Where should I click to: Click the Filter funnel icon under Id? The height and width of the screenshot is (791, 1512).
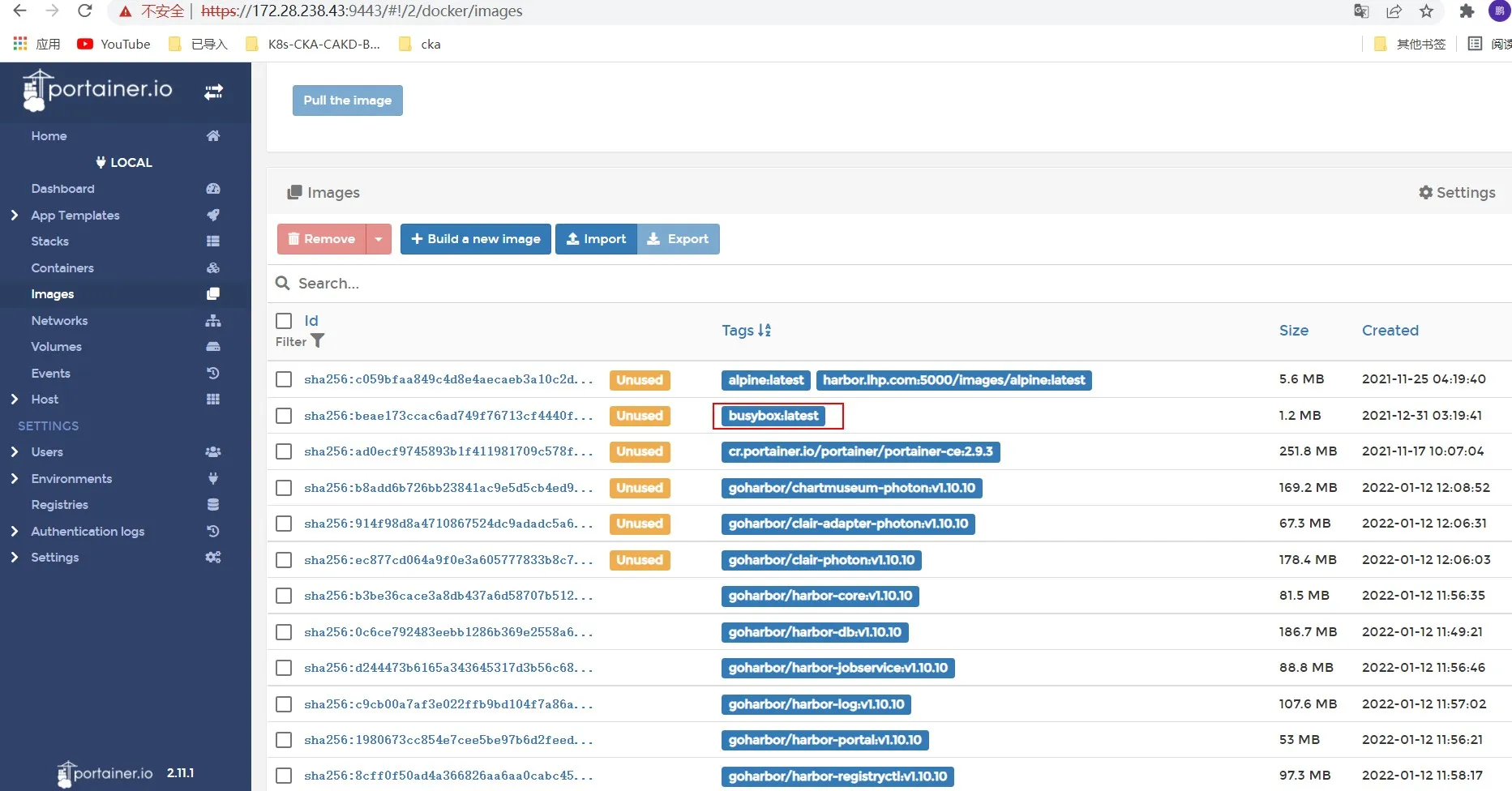[318, 341]
